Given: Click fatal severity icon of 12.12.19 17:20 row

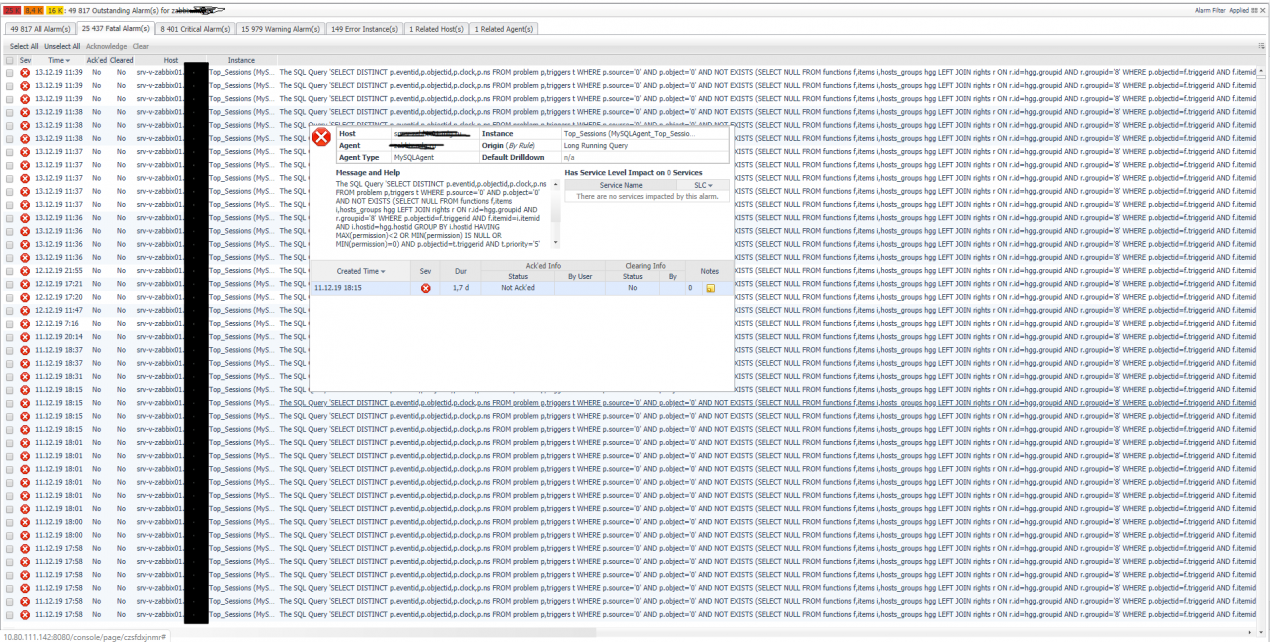Looking at the screenshot, I should click(25, 297).
